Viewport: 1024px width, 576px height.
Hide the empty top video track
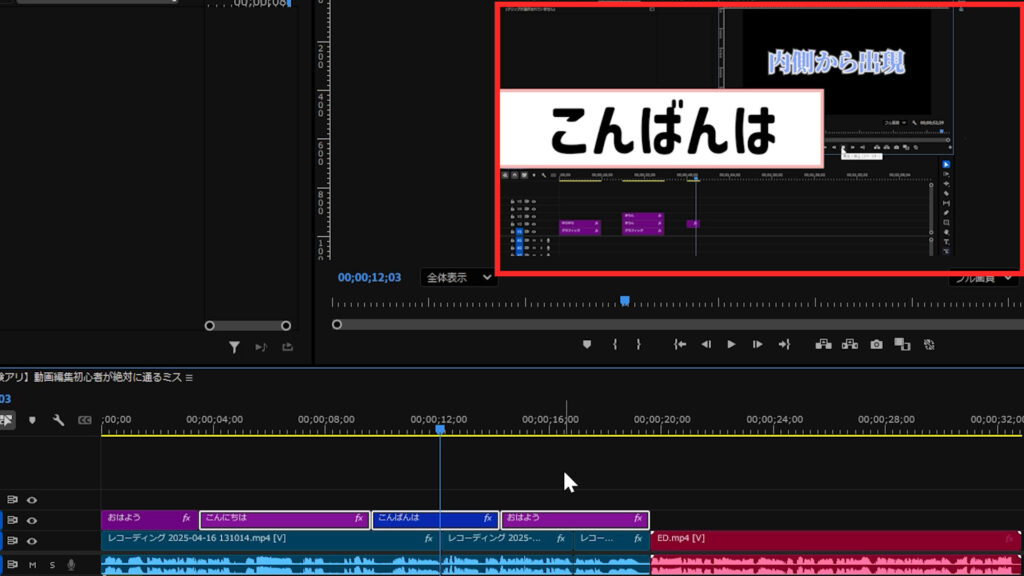click(32, 500)
